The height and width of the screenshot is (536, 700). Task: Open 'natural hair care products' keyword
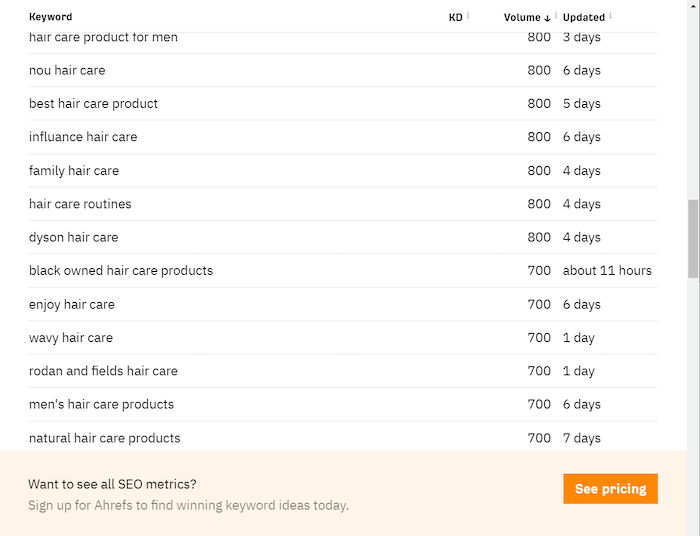[104, 438]
